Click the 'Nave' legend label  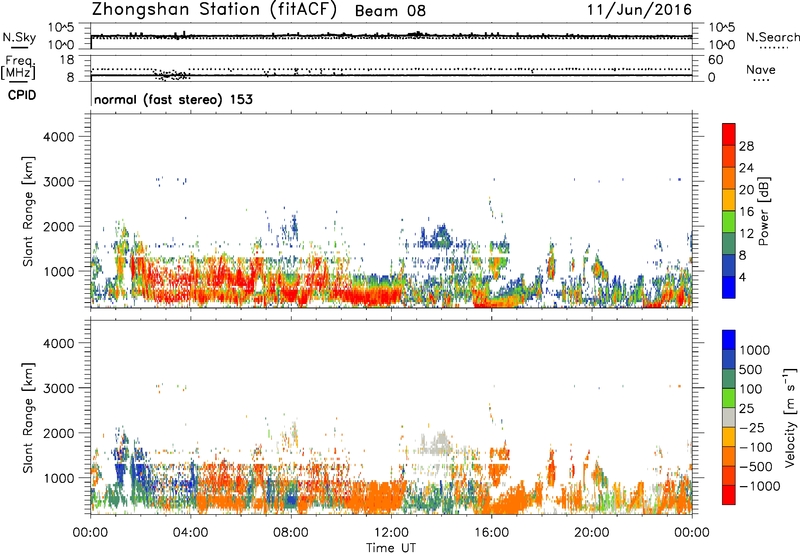click(760, 70)
